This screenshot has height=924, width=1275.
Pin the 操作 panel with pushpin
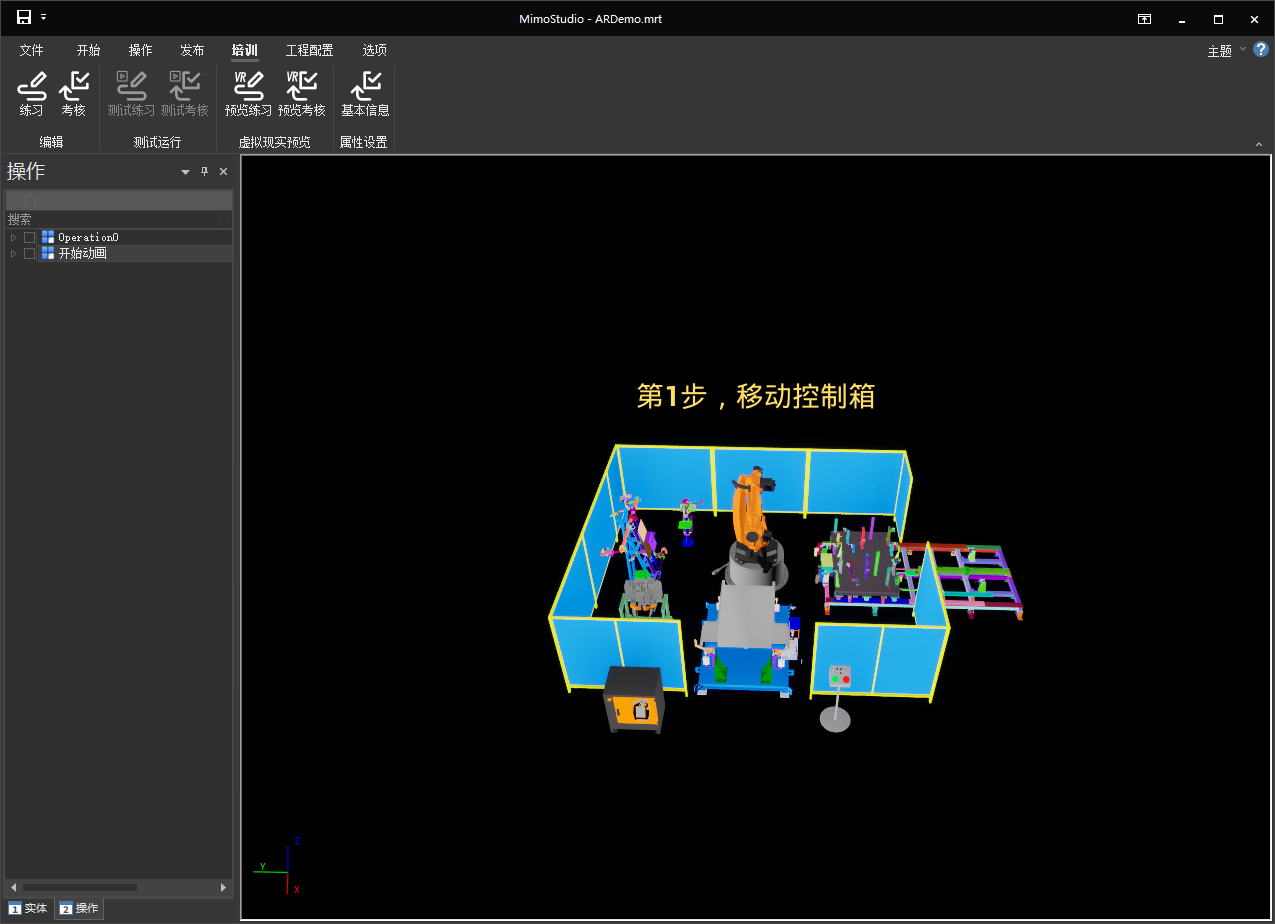tap(205, 172)
